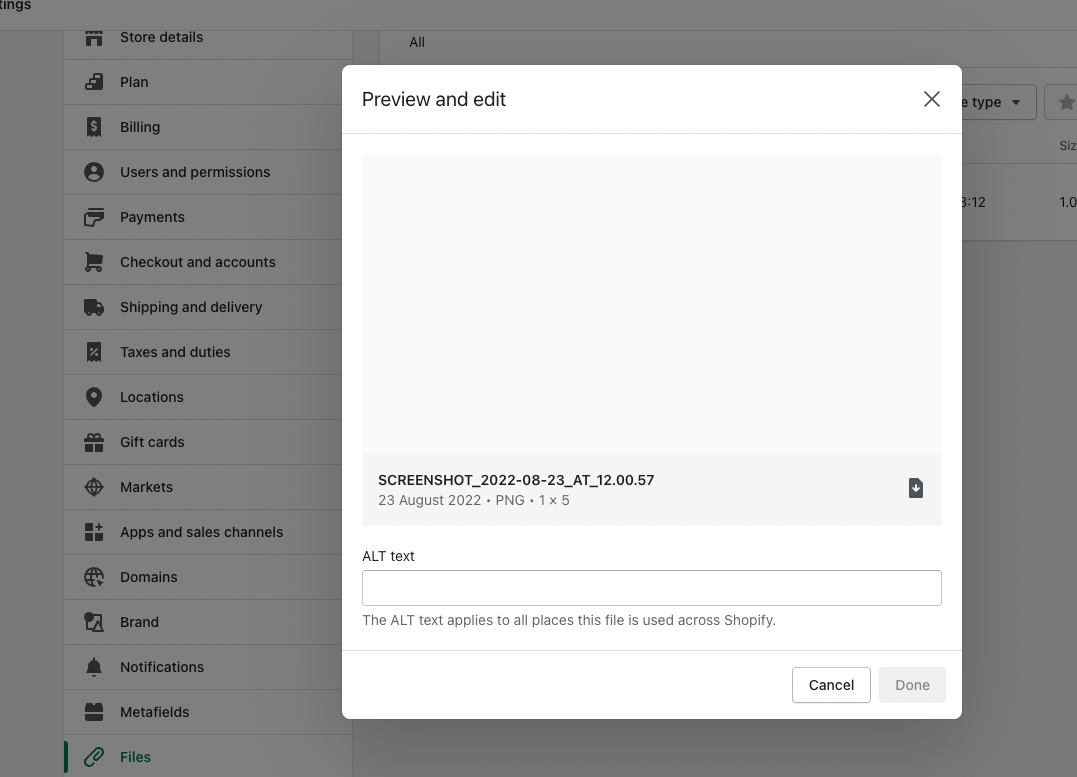This screenshot has height=777, width=1077.
Task: Click the ALT text help description
Action: pos(569,620)
